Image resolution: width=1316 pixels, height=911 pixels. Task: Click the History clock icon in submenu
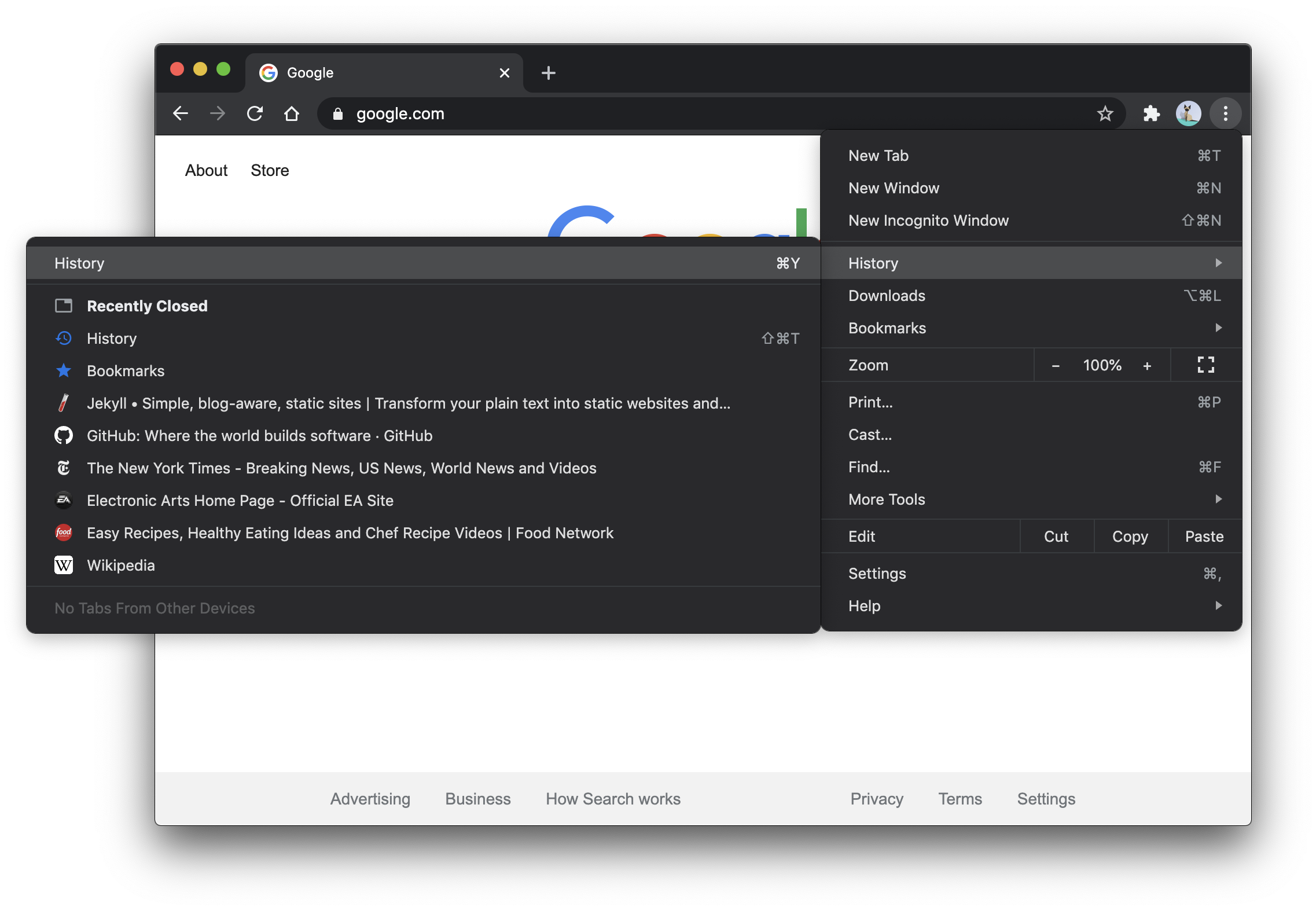pos(64,338)
